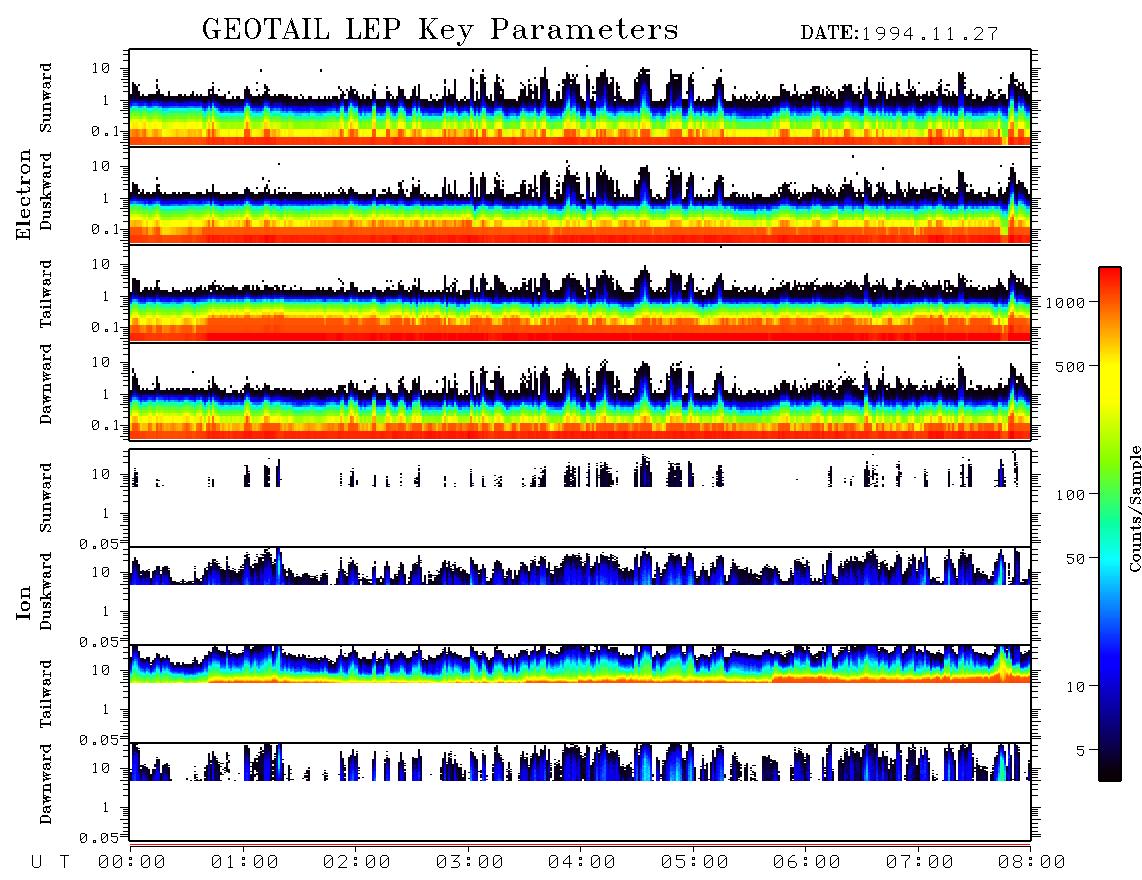The width and height of the screenshot is (1142, 880).
Task: Click the Electron Tailward spectrogram panel
Action: [x=580, y=294]
